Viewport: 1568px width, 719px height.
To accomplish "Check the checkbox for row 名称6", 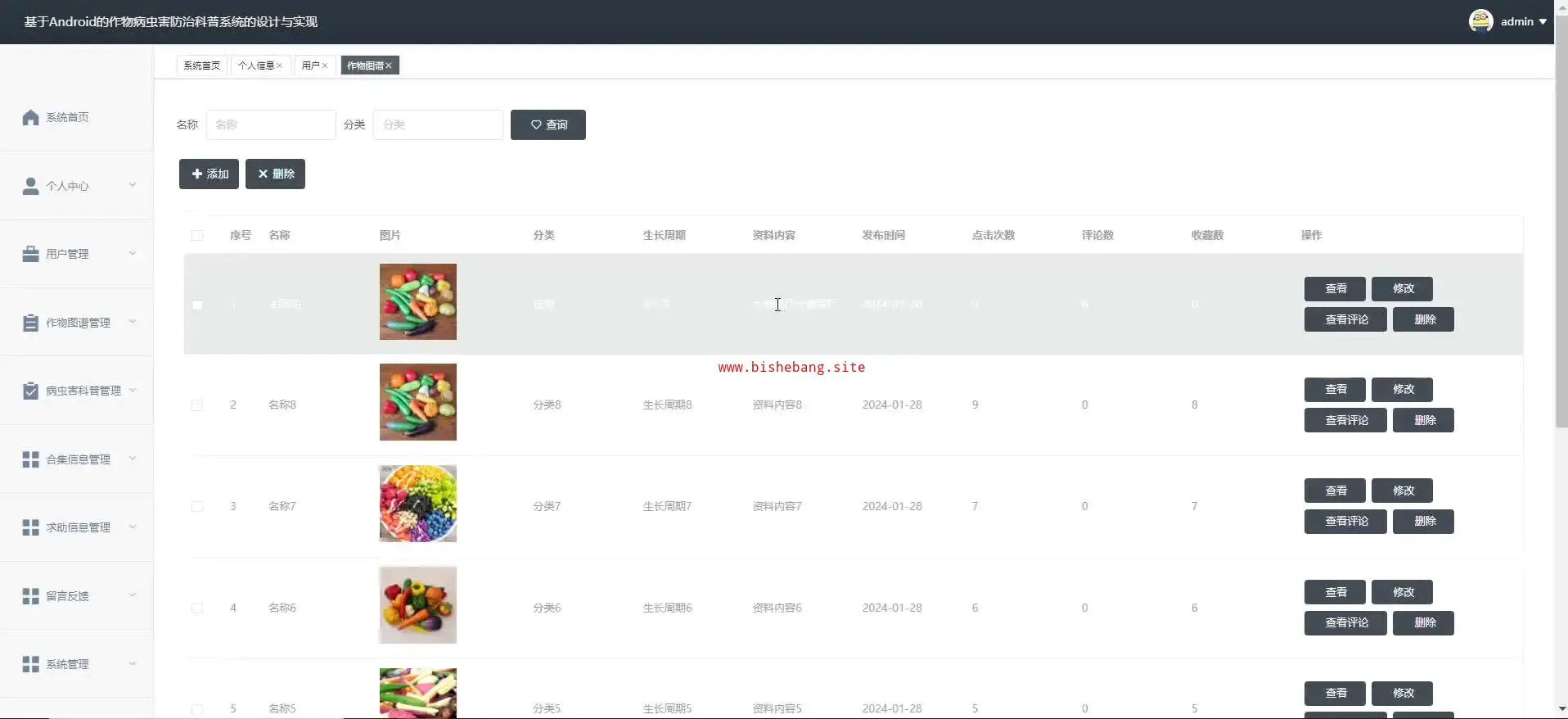I will [197, 608].
